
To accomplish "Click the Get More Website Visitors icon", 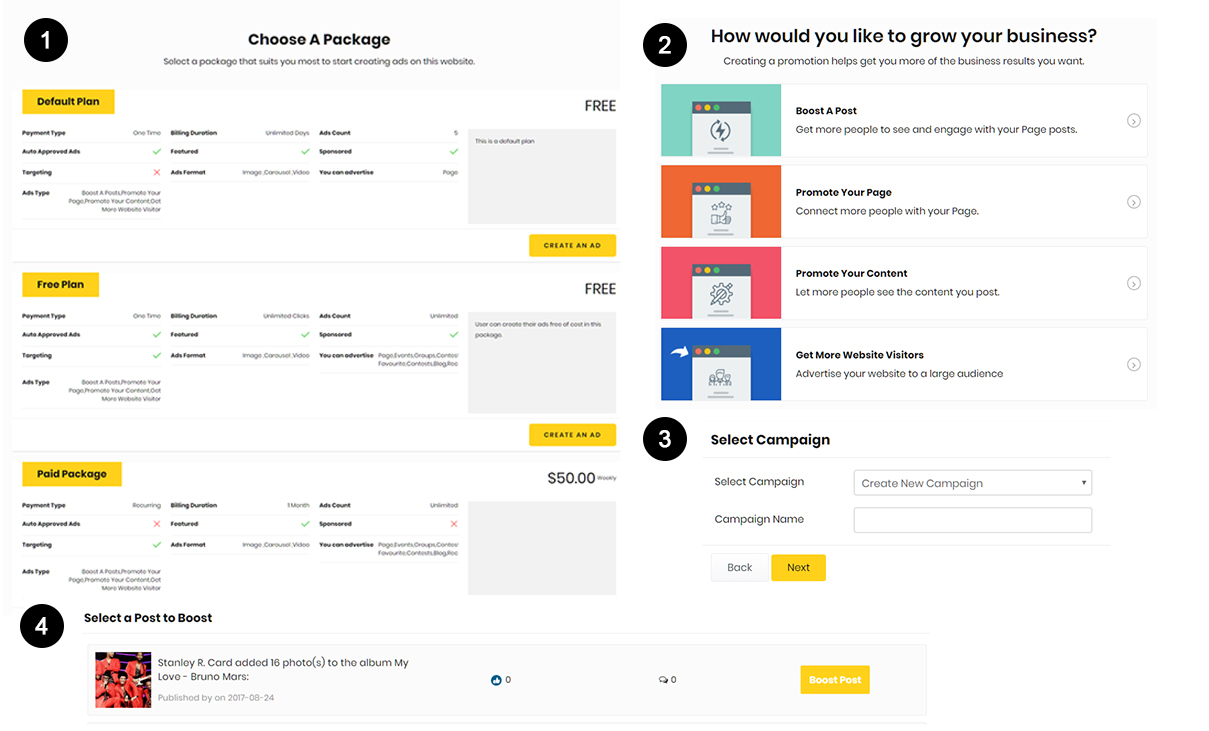I will 720,375.
